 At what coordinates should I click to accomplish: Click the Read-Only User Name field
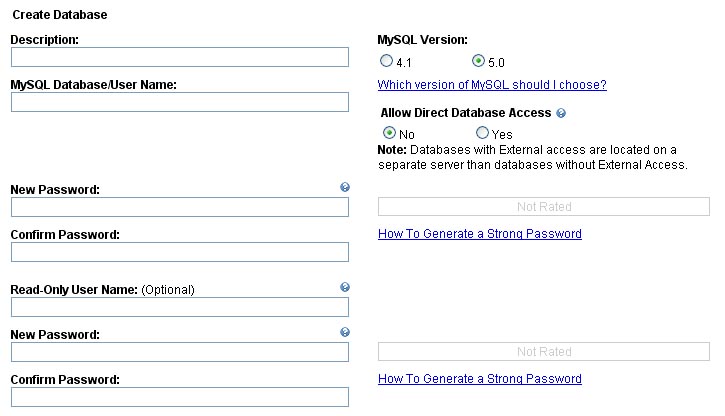tap(180, 307)
